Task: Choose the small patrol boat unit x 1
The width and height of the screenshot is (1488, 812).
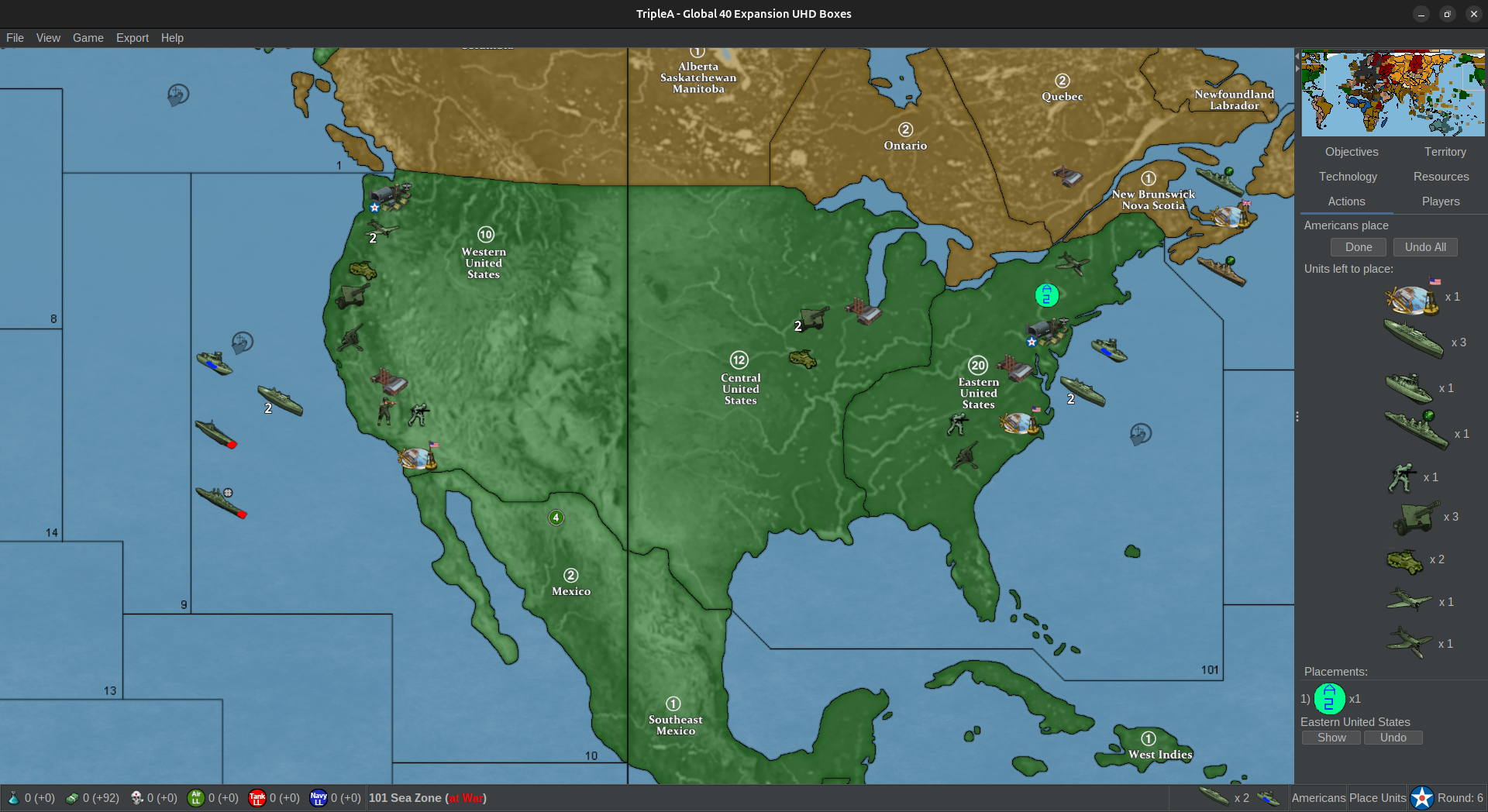Action: 1409,388
